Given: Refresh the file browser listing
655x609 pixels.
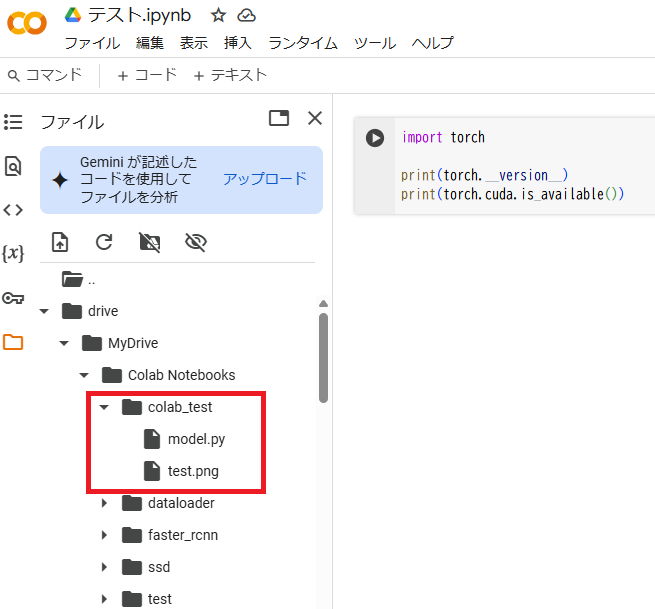Looking at the screenshot, I should [104, 242].
